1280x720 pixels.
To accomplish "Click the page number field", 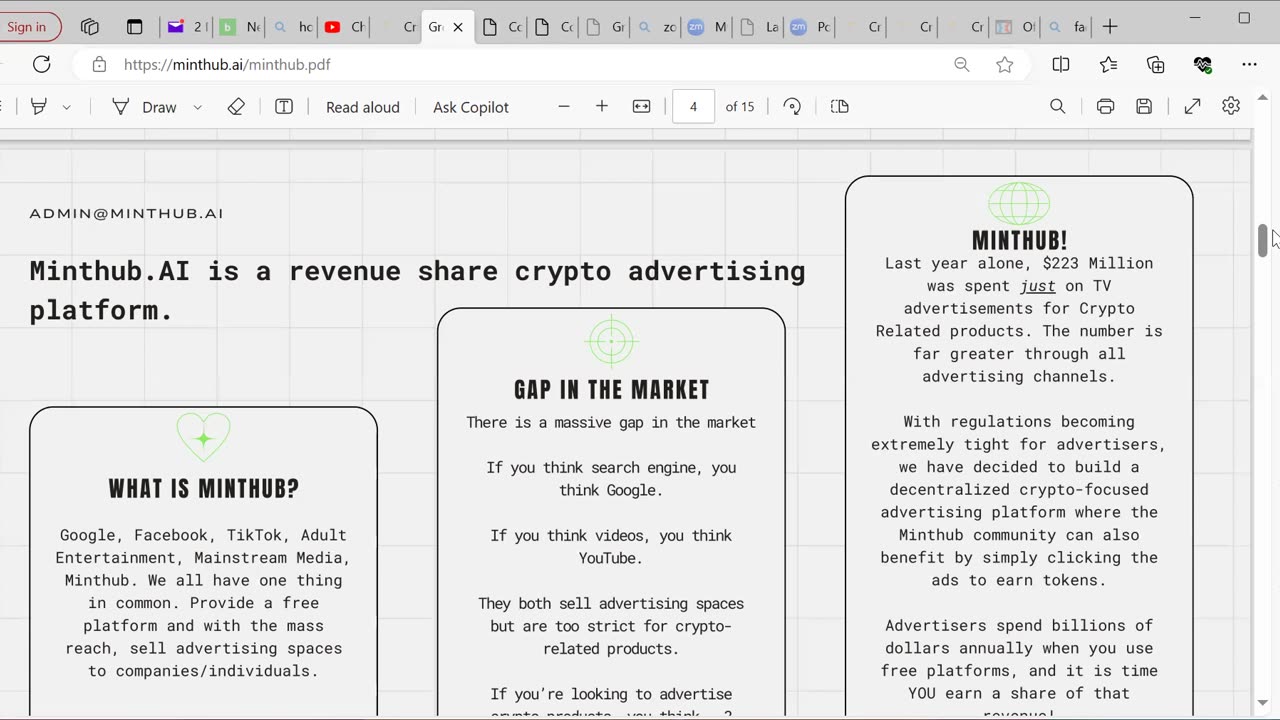I will [693, 107].
